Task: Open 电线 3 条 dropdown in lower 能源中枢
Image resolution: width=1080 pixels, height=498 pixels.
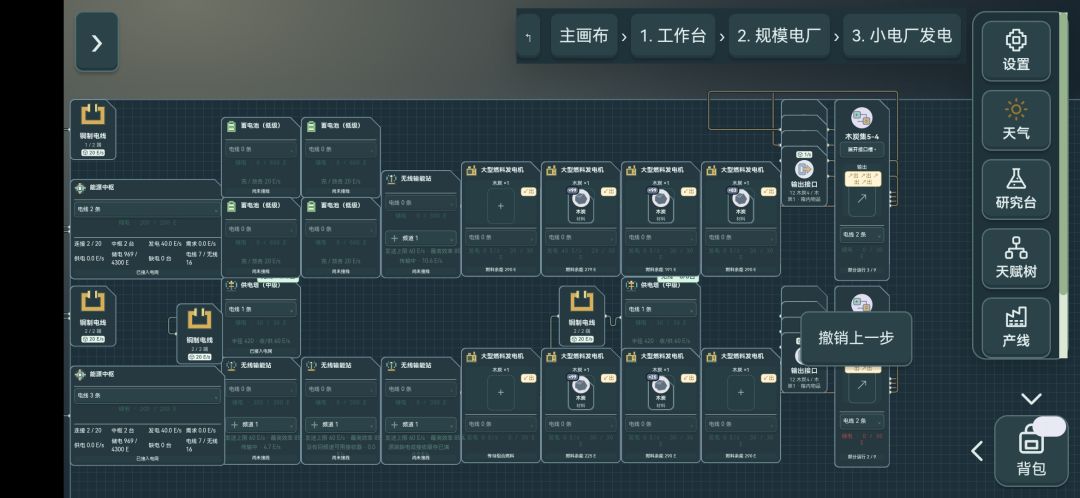Action: 147,396
